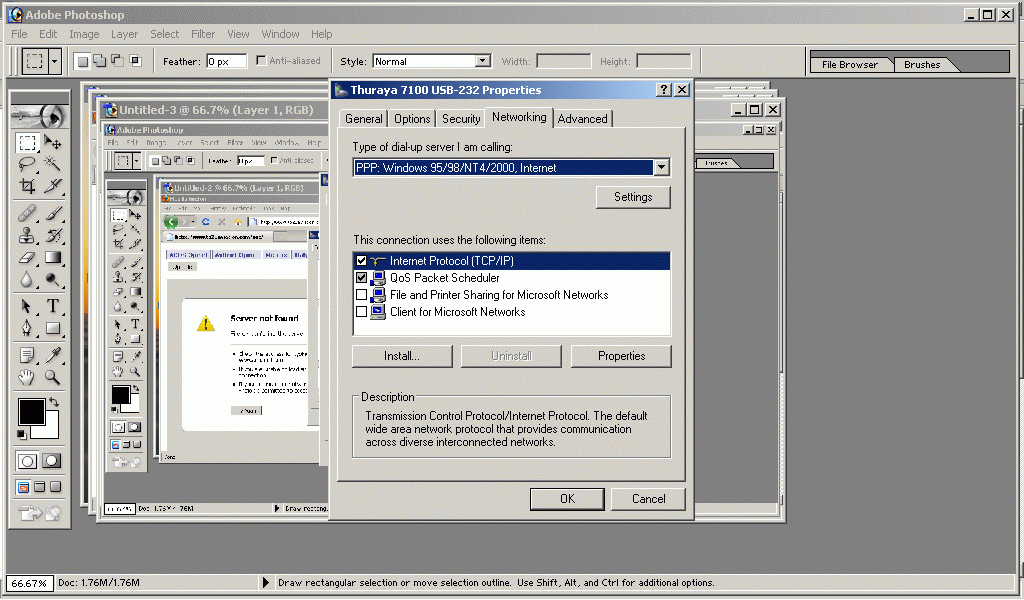Pick the Path Selection arrow tool in main toolbox
The width and height of the screenshot is (1024, 600).
(27, 306)
